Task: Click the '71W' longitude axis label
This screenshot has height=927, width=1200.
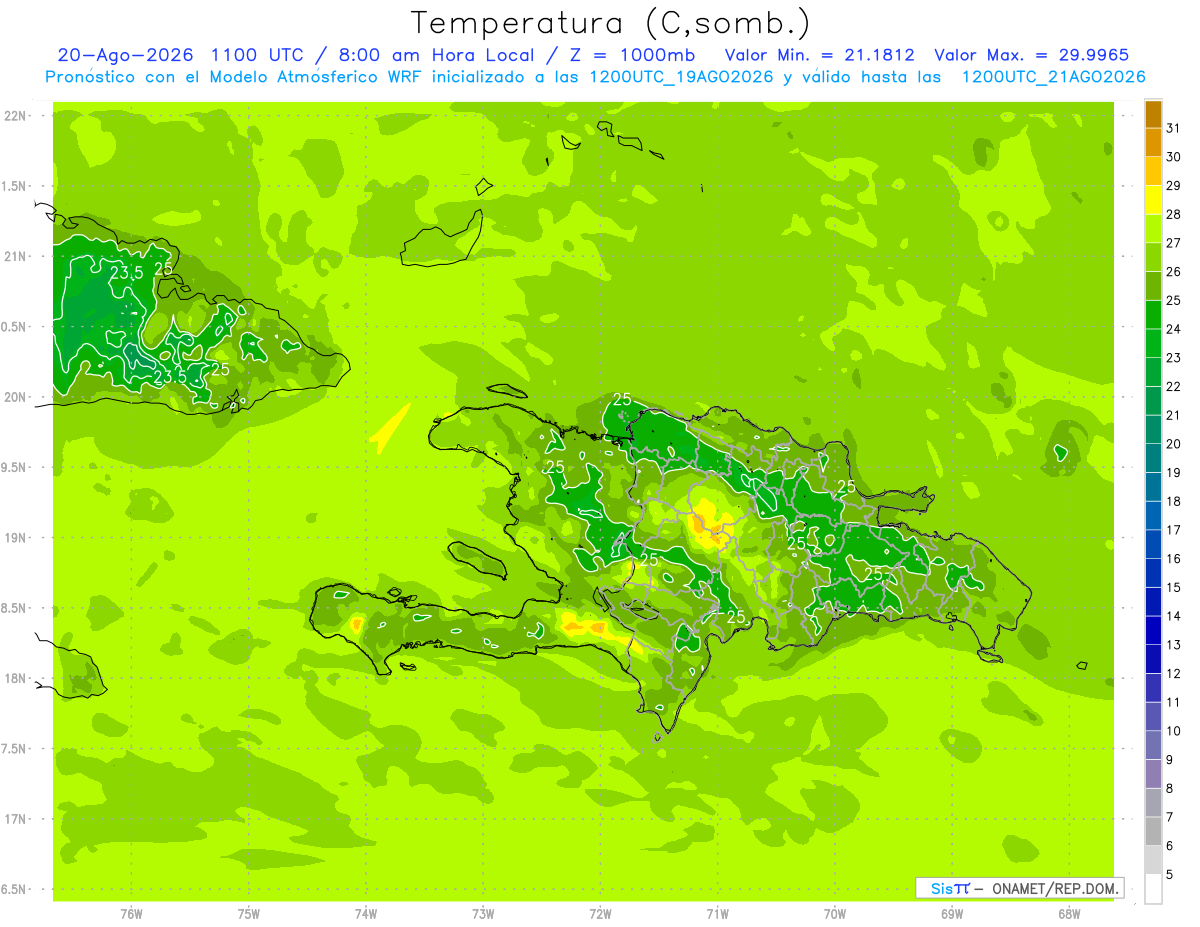Action: pyautogui.click(x=717, y=913)
